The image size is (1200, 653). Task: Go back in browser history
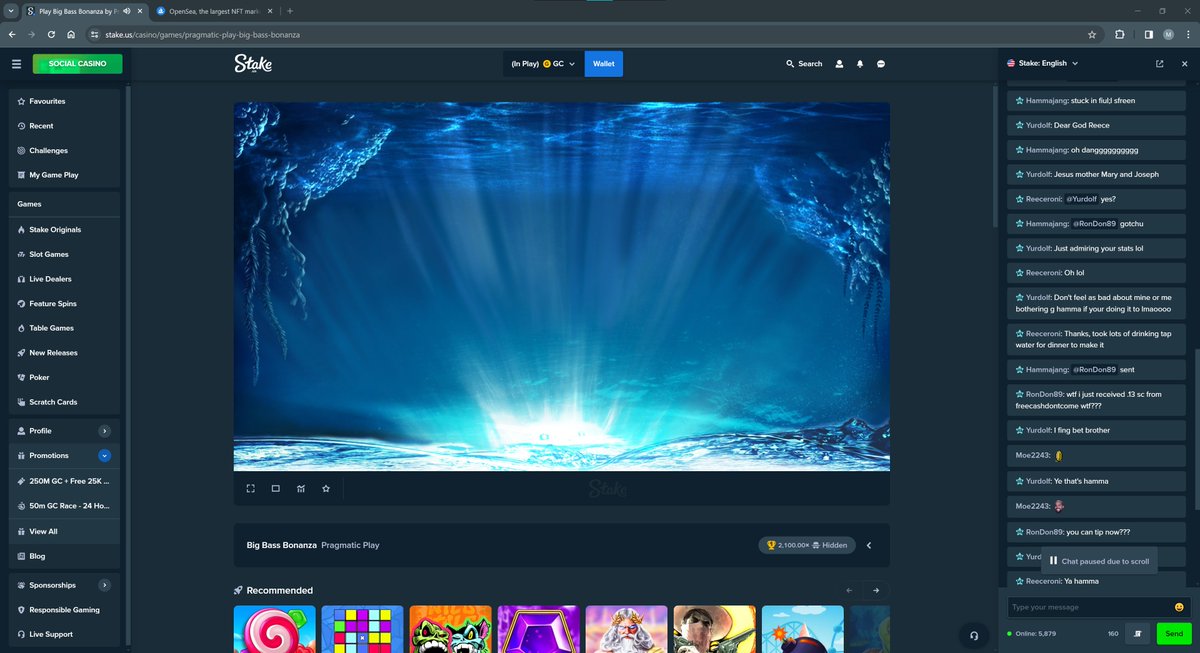pos(11,34)
